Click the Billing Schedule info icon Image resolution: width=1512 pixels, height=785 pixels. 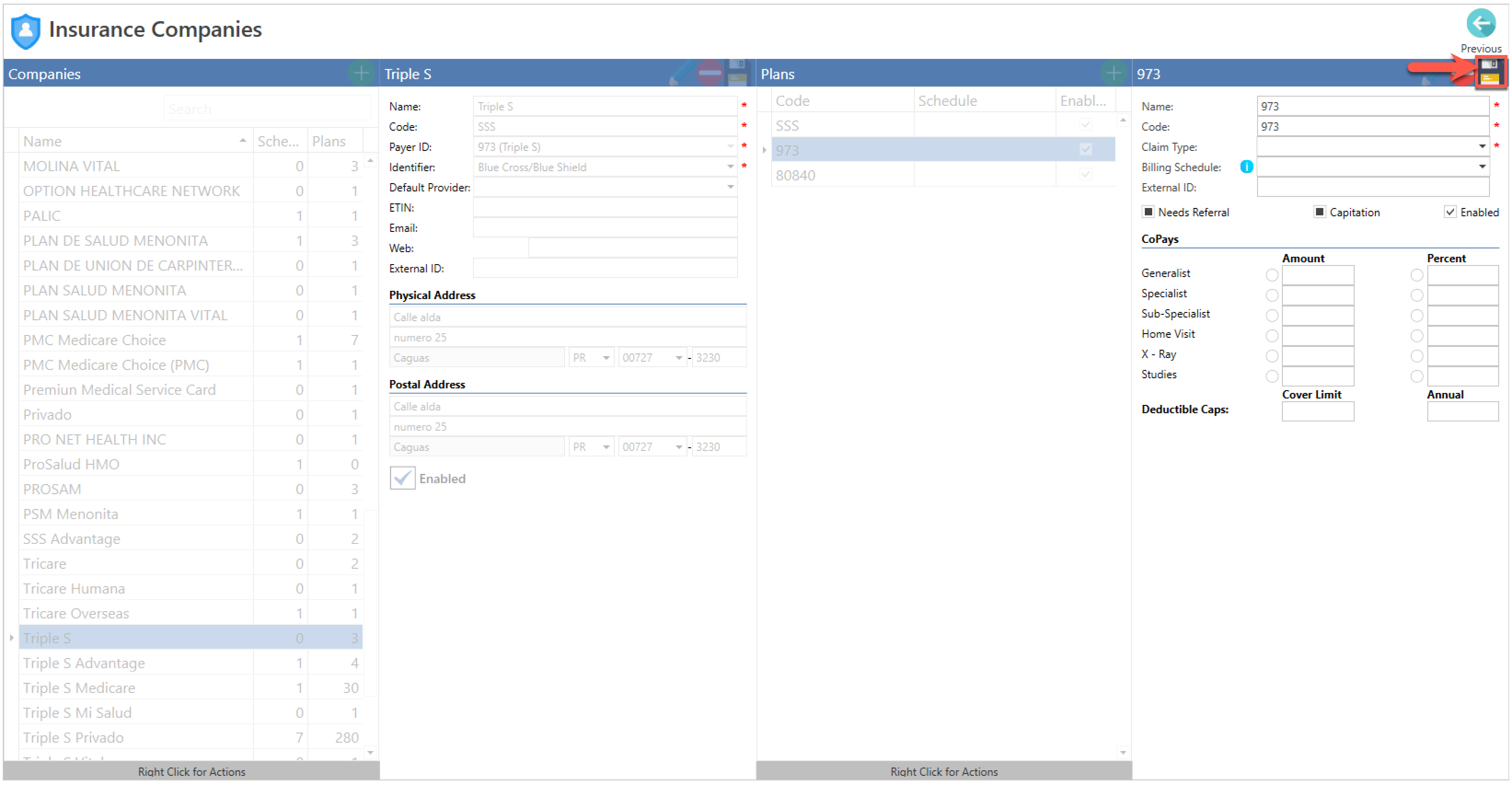[x=1247, y=167]
